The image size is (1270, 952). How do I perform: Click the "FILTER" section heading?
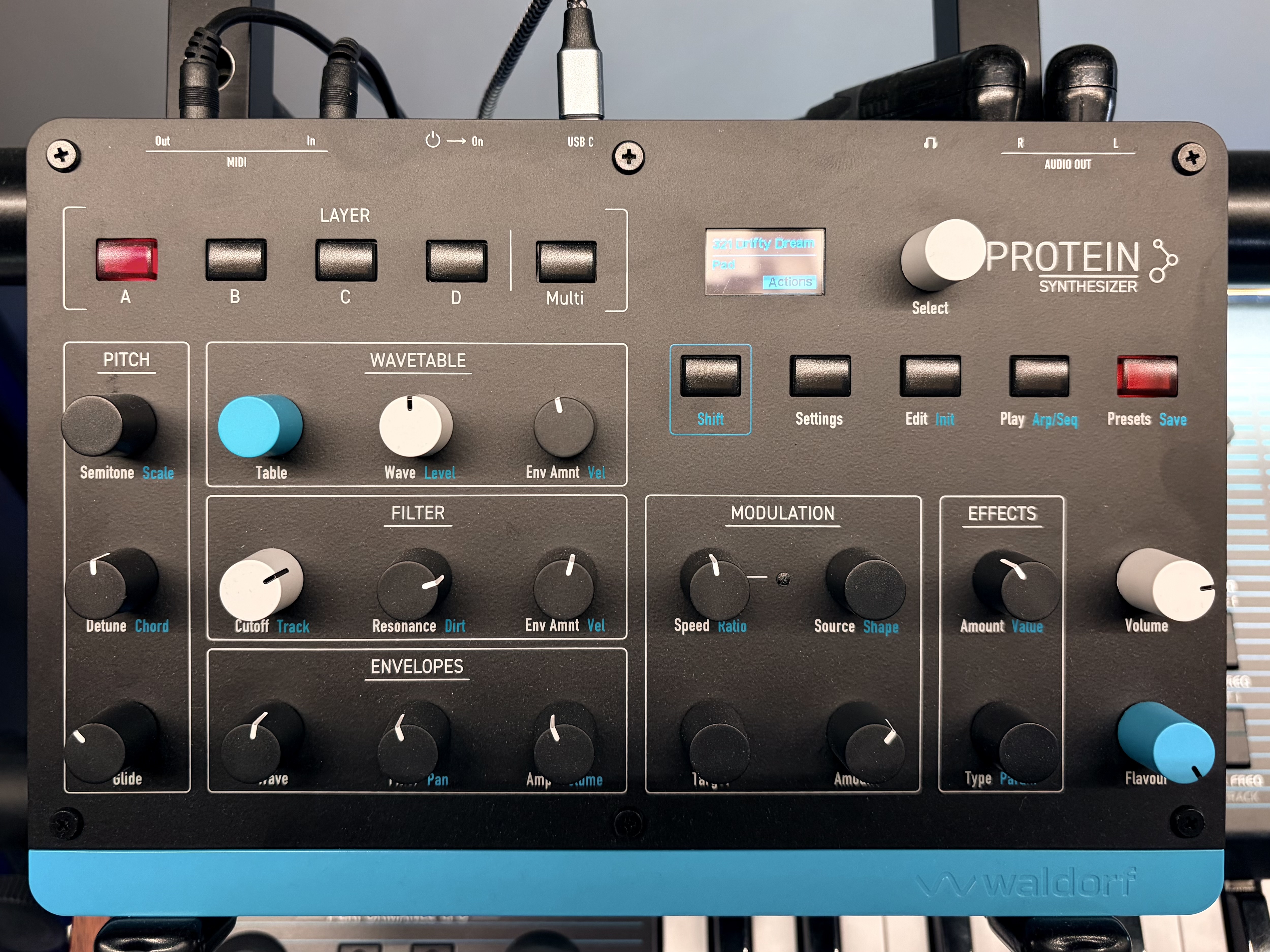[418, 513]
